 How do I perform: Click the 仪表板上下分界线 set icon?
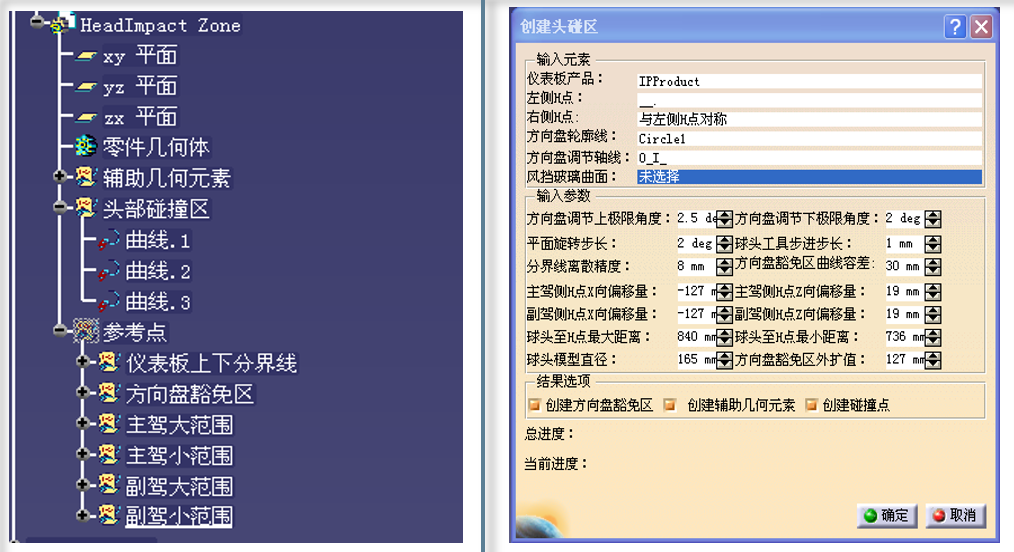109,362
